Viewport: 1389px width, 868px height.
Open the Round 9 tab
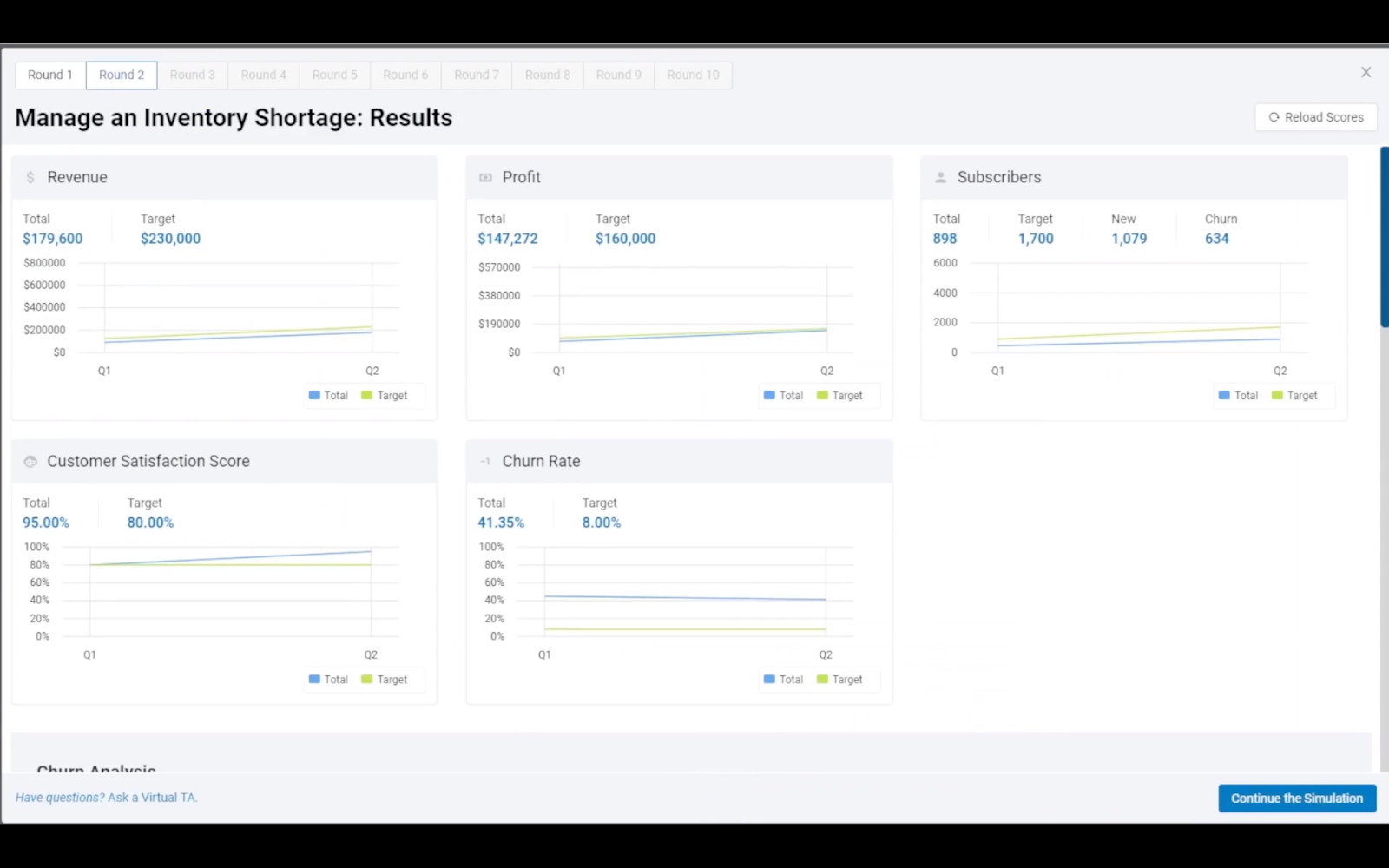pos(619,75)
